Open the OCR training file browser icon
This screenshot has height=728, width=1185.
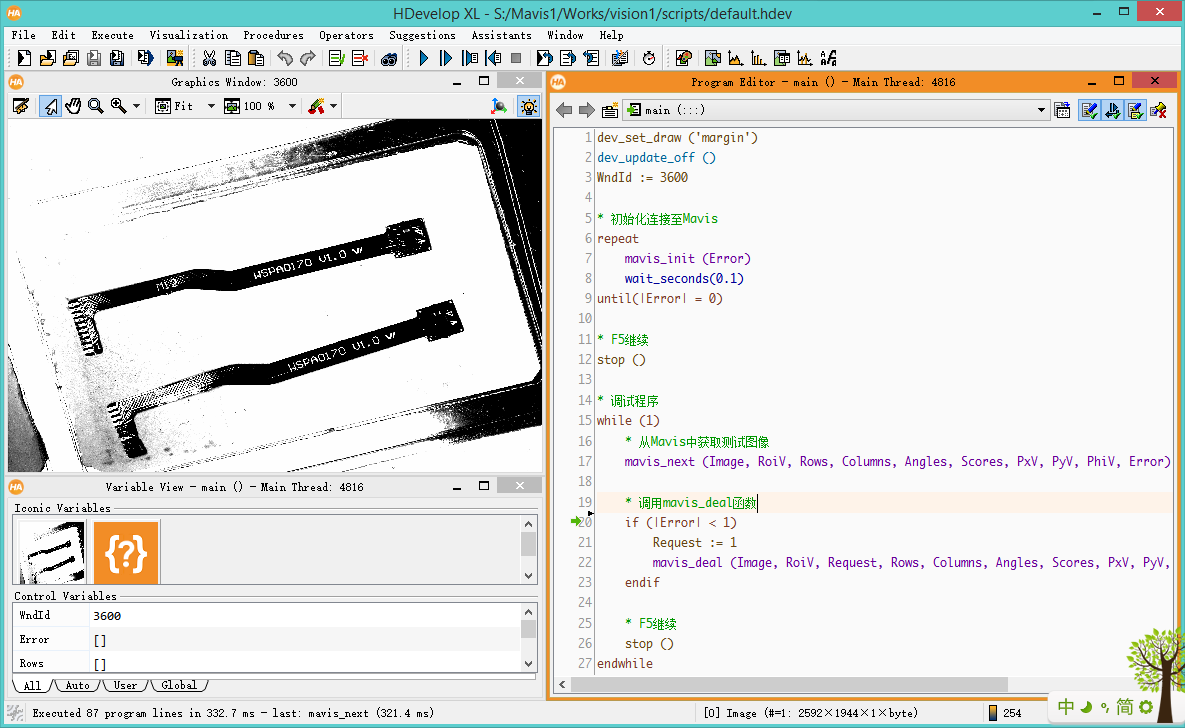[x=828, y=58]
